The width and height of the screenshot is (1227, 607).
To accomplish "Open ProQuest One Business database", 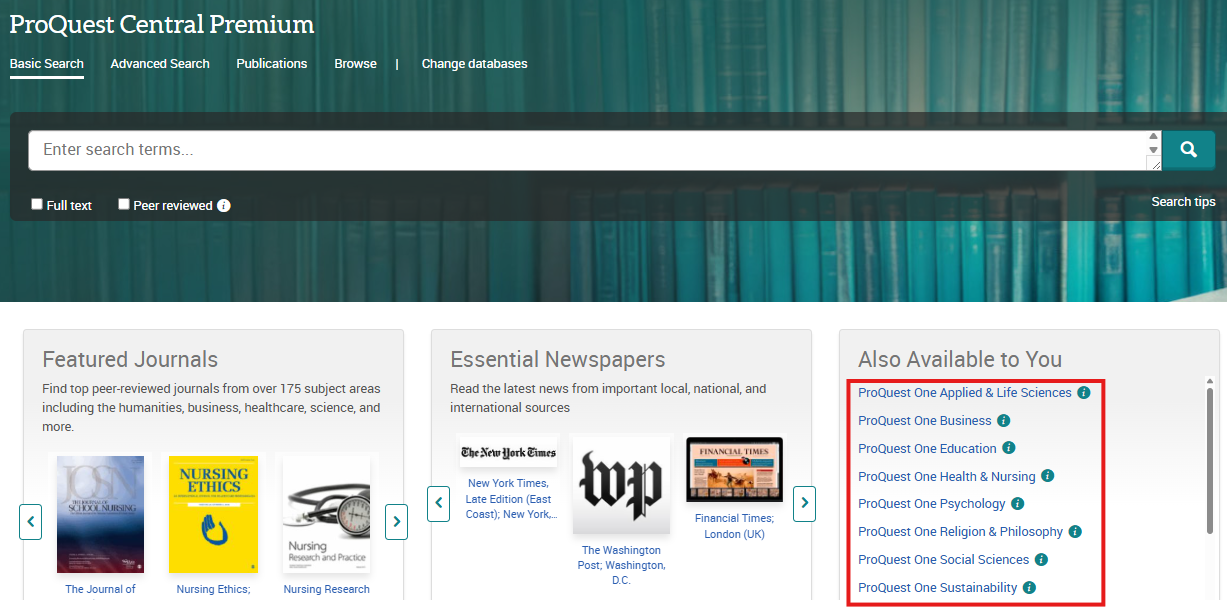I will click(x=925, y=421).
